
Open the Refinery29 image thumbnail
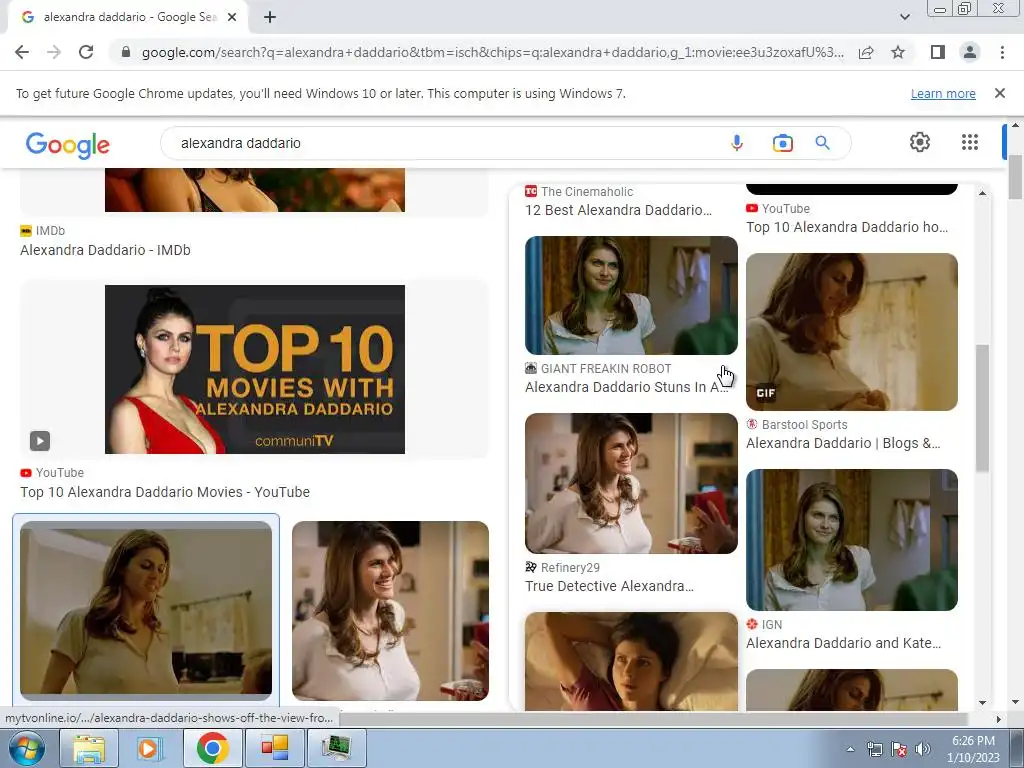coord(631,483)
